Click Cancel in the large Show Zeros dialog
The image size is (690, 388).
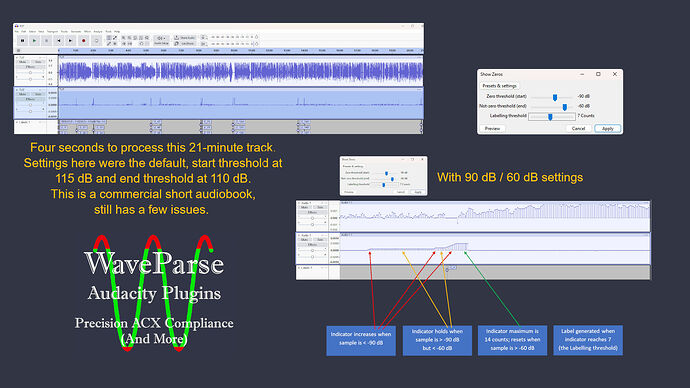pos(578,128)
